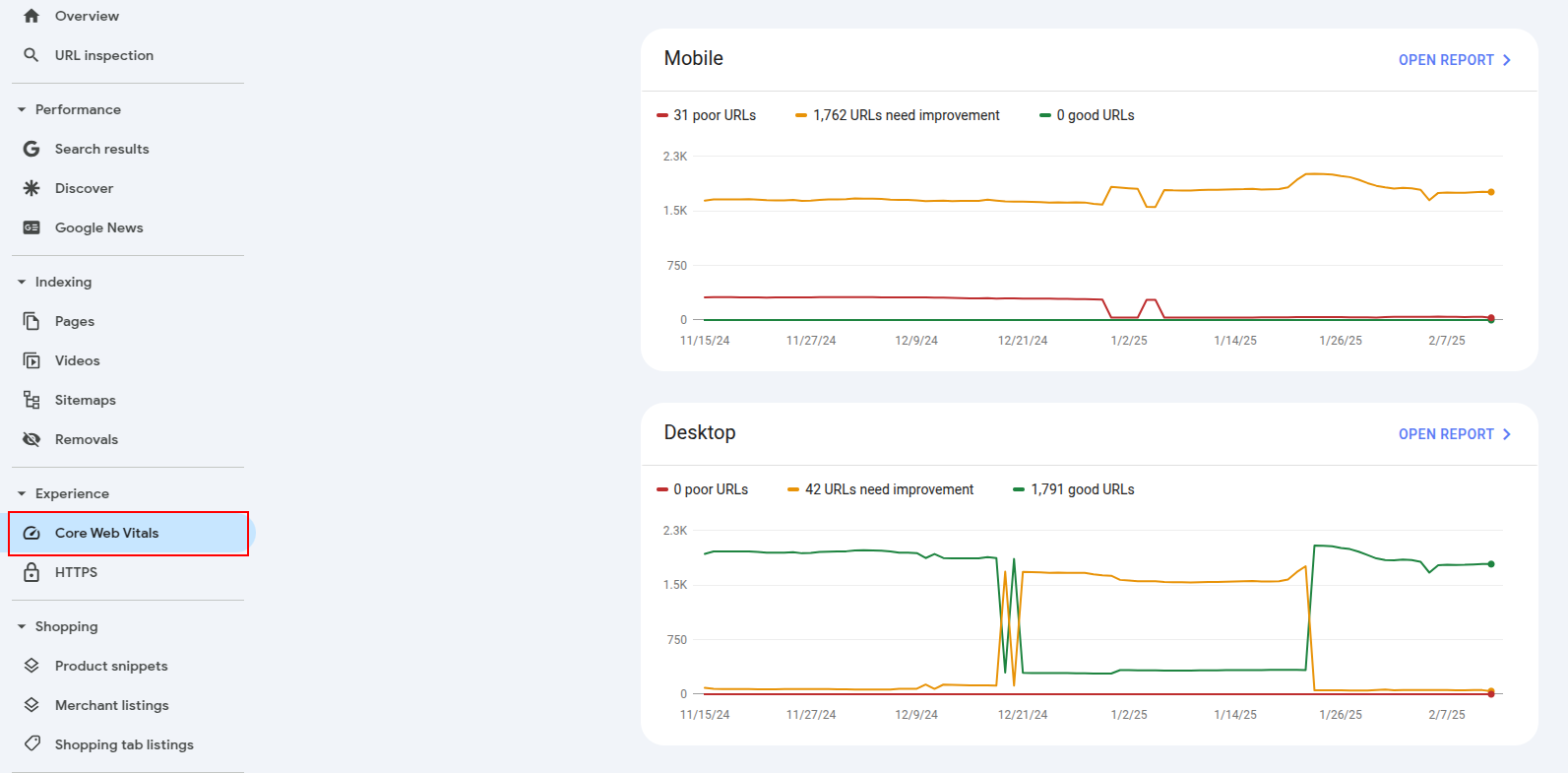
Task: Open the Desktop report link
Action: click(x=1455, y=434)
